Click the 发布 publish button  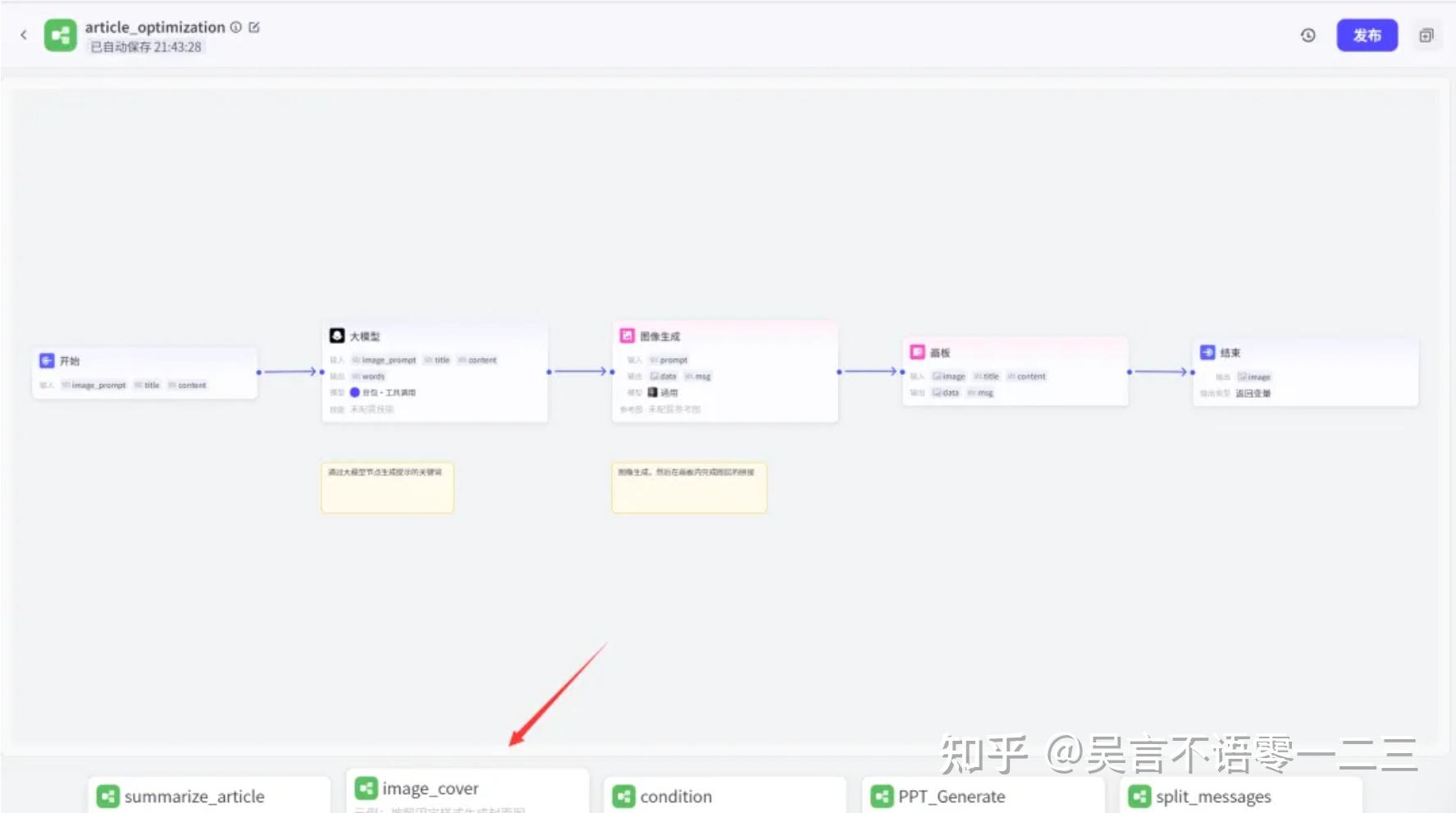click(x=1367, y=34)
